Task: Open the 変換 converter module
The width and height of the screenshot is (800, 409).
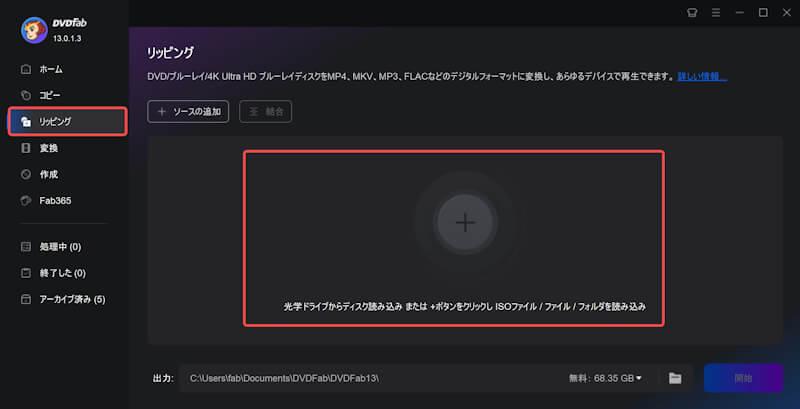Action: pos(40,148)
